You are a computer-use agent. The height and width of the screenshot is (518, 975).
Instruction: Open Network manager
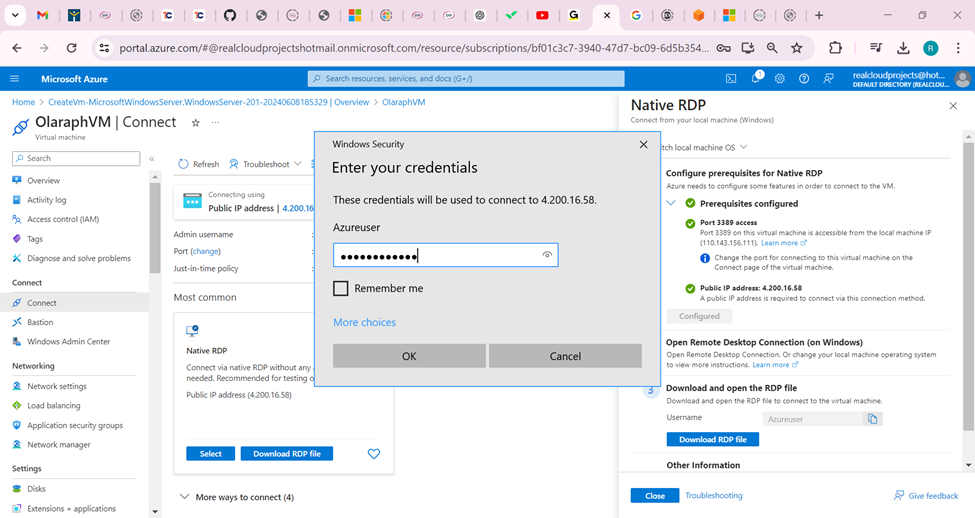(x=58, y=445)
